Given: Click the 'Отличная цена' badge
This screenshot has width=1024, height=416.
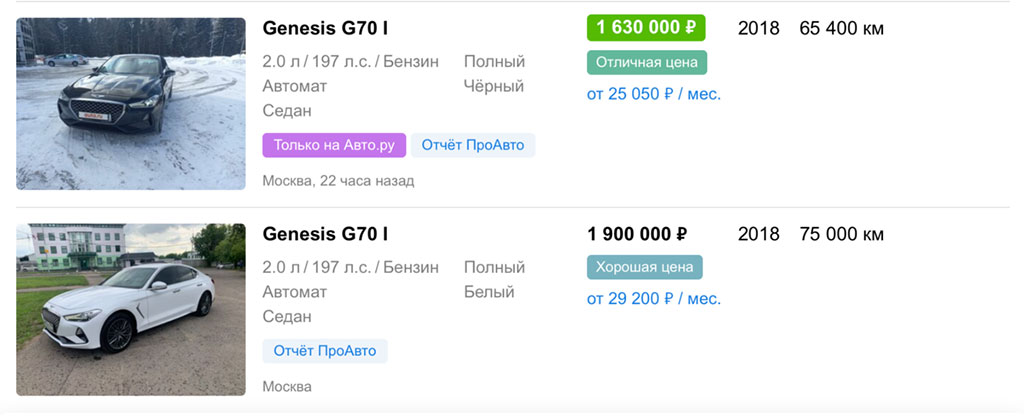Looking at the screenshot, I should (646, 62).
